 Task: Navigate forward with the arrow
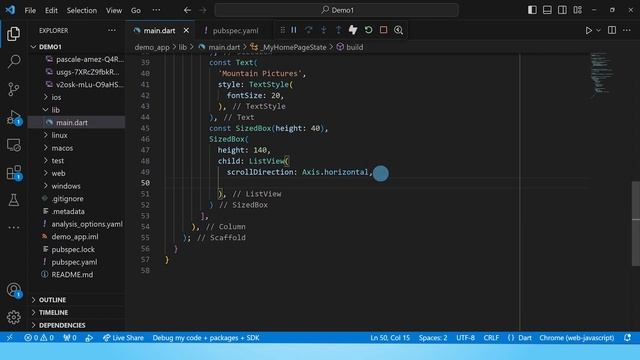tap(203, 10)
